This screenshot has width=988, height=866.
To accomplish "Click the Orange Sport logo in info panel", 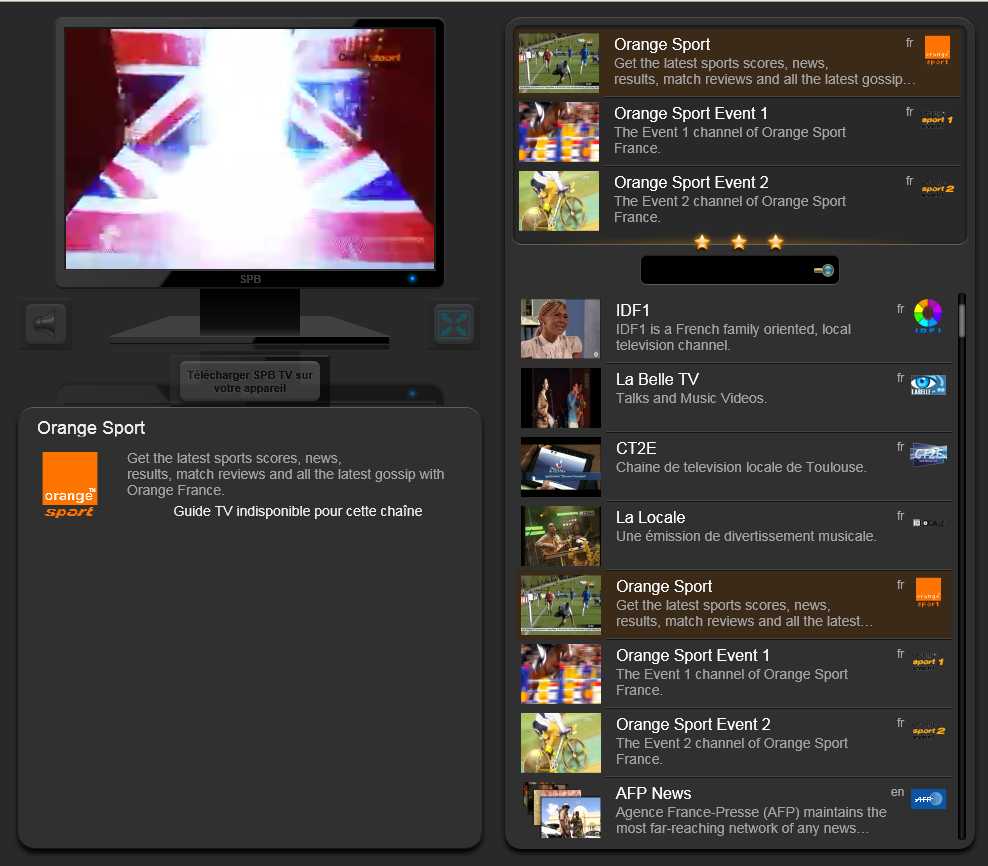I will [x=70, y=484].
